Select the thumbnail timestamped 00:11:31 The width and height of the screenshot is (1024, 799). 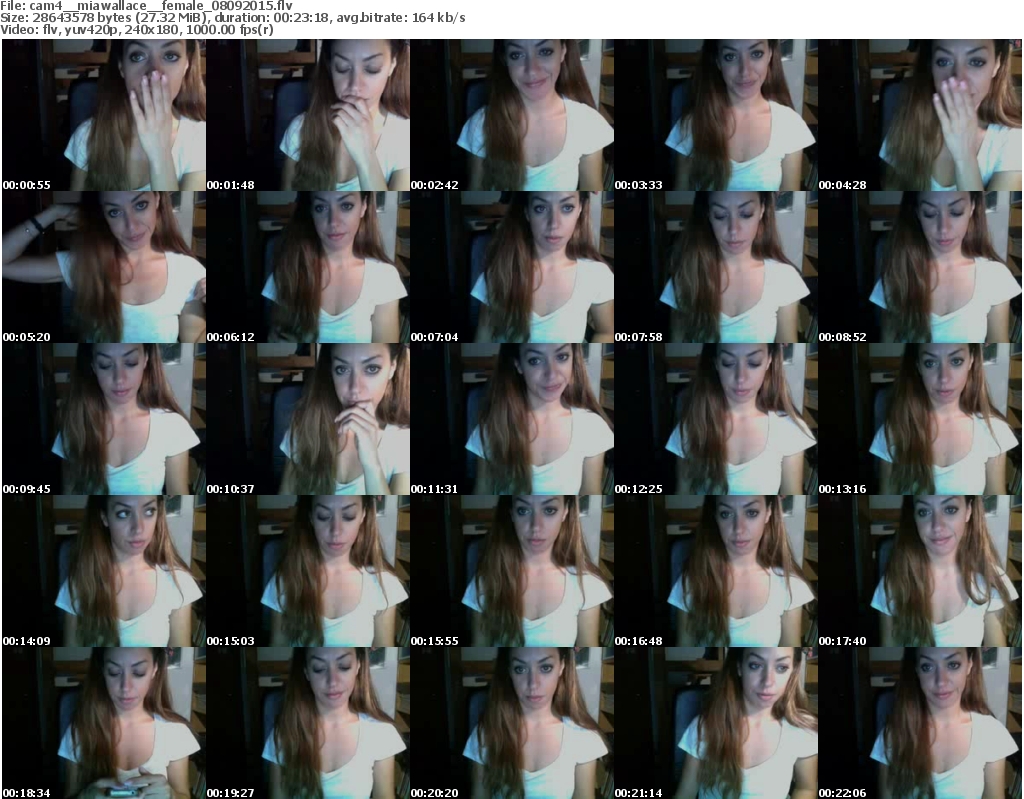(511, 419)
